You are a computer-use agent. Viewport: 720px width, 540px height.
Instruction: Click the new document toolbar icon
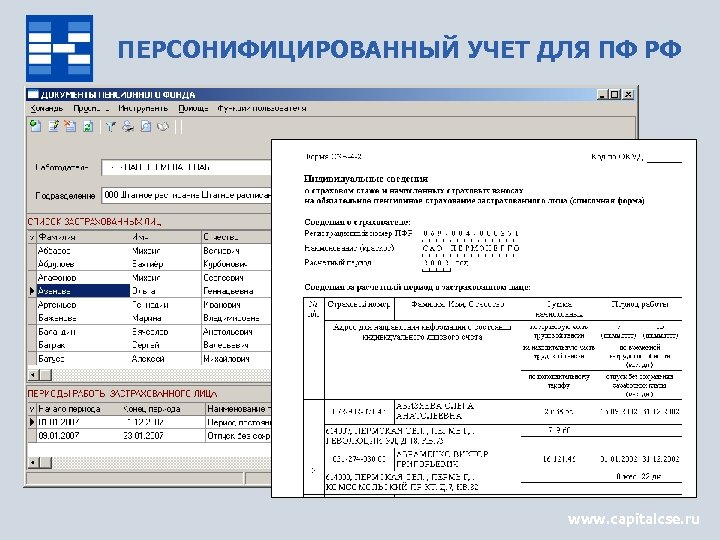[x=35, y=126]
